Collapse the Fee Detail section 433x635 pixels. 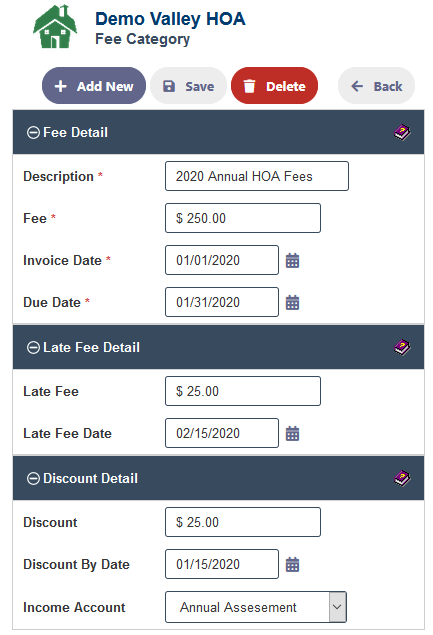click(x=33, y=132)
